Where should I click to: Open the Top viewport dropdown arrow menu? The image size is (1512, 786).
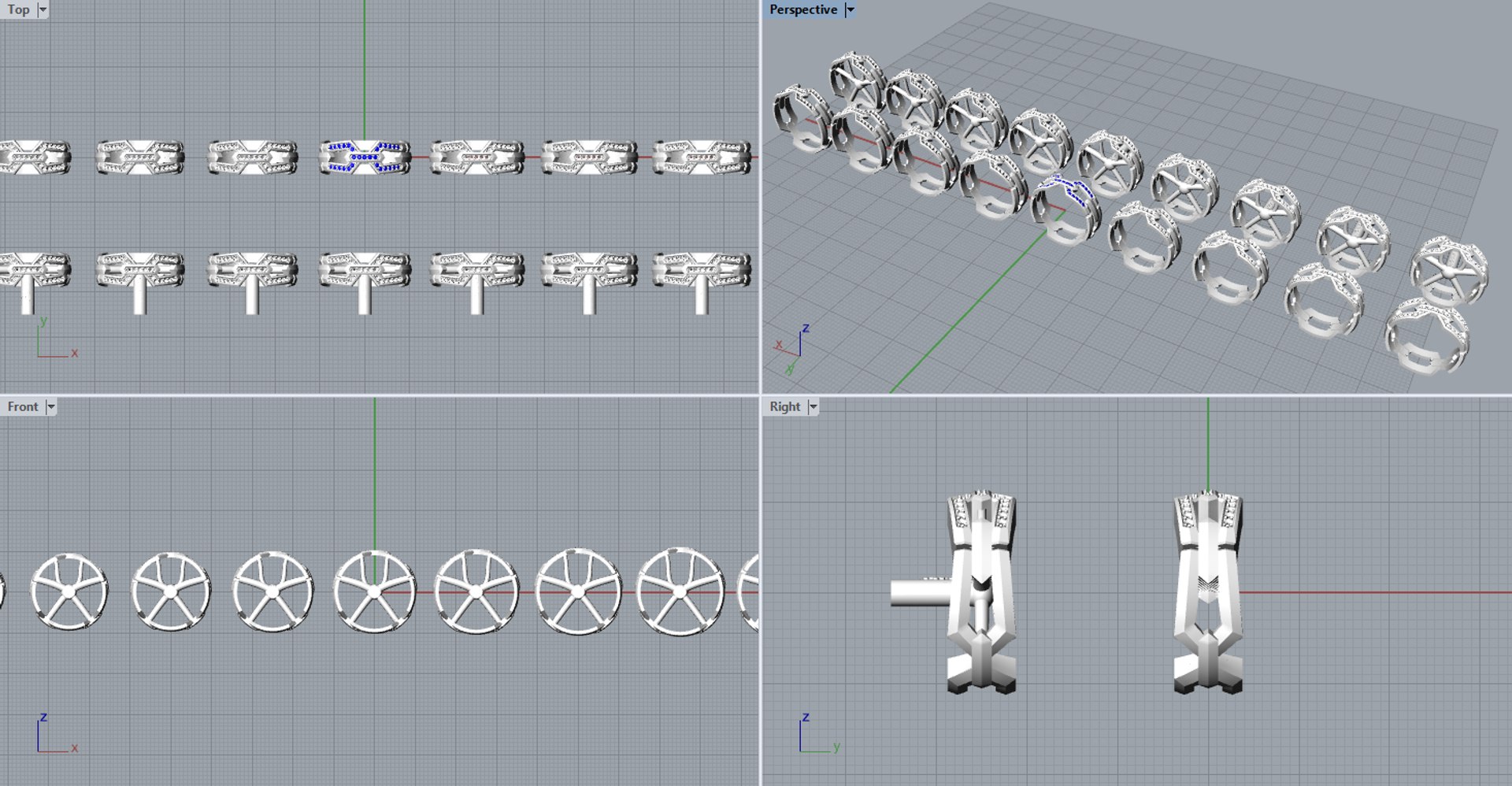click(43, 9)
